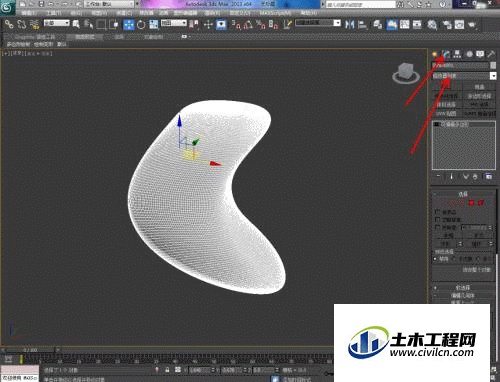Select the Freeform ribbon tab
The image size is (500, 382).
pos(85,37)
